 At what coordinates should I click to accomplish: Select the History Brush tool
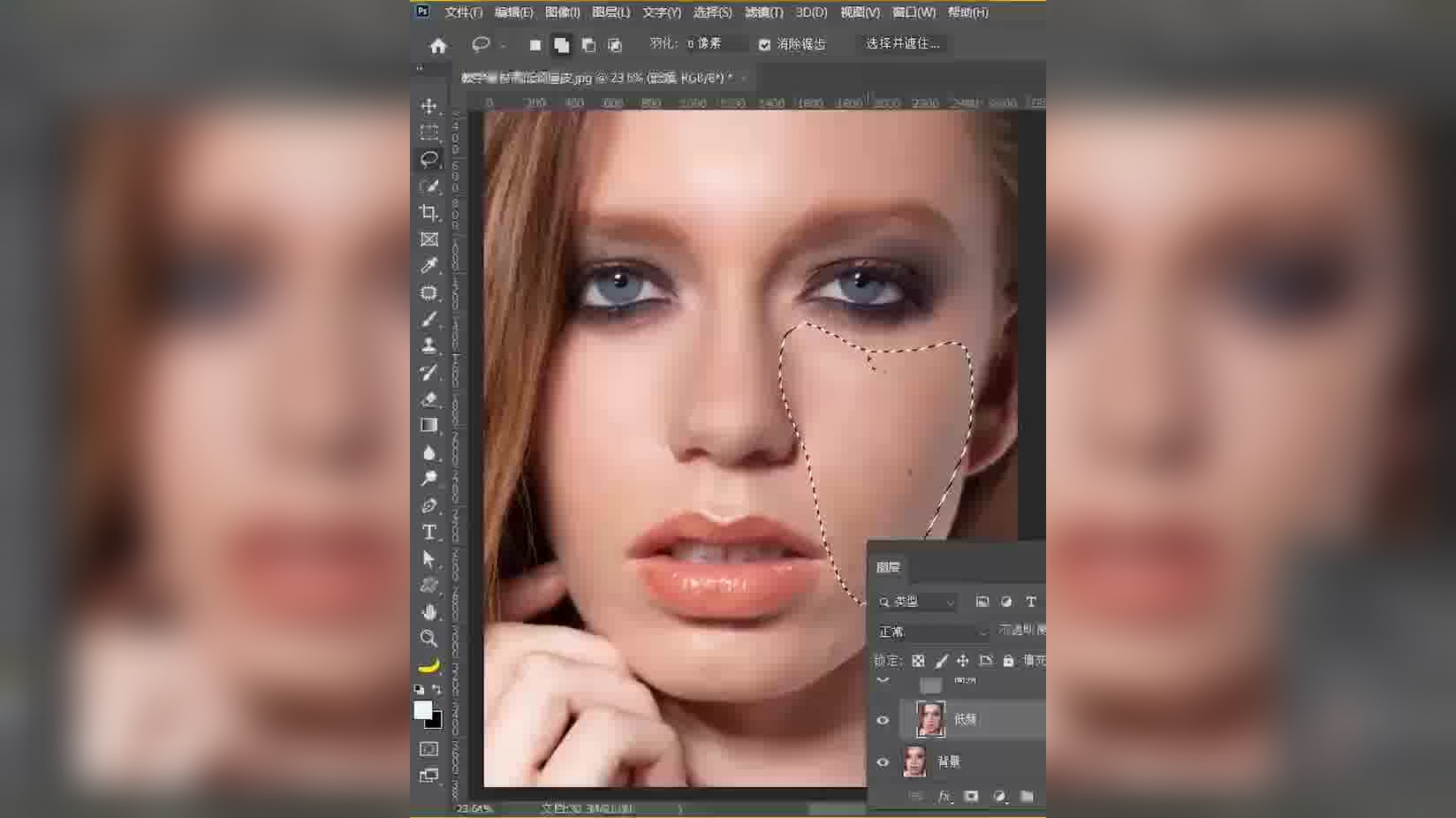(x=428, y=372)
